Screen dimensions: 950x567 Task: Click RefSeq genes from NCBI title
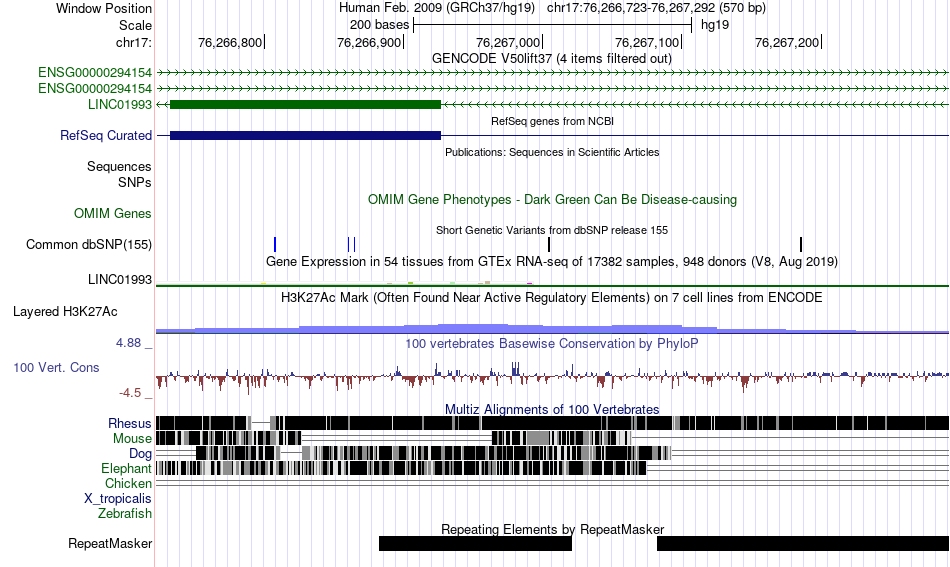click(552, 121)
